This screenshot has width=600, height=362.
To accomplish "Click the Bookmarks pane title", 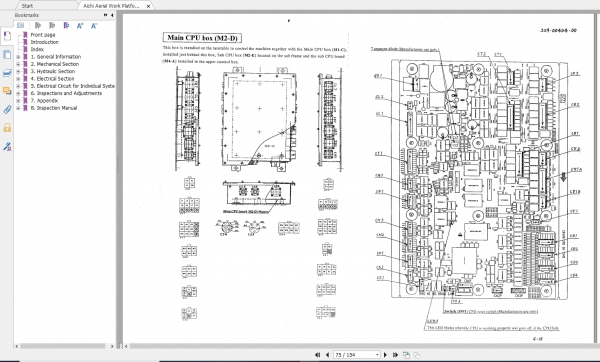I will pos(27,15).
